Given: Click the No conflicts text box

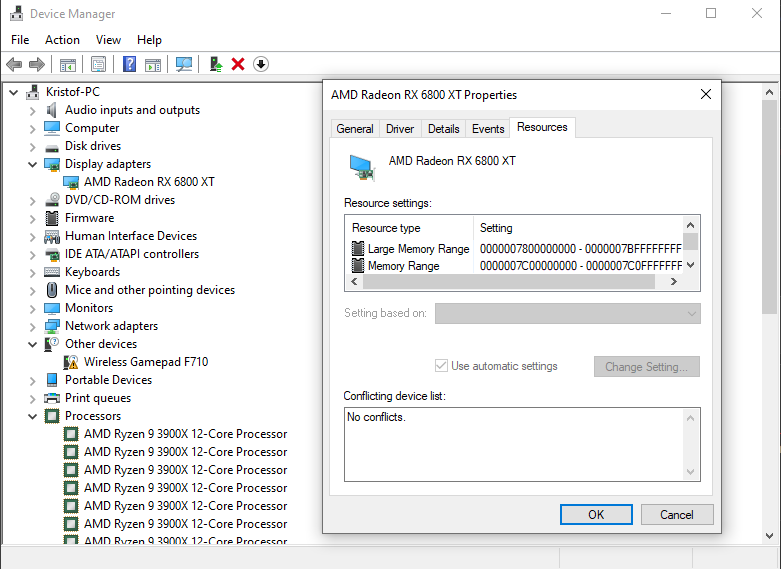Looking at the screenshot, I should click(522, 444).
